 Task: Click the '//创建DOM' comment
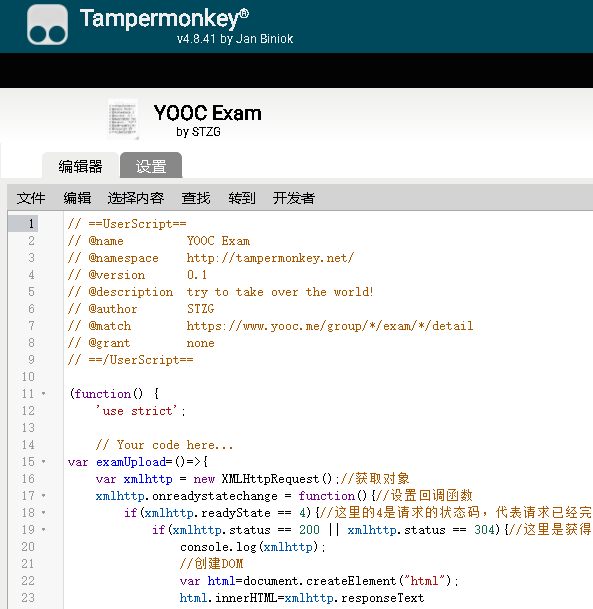click(212, 564)
